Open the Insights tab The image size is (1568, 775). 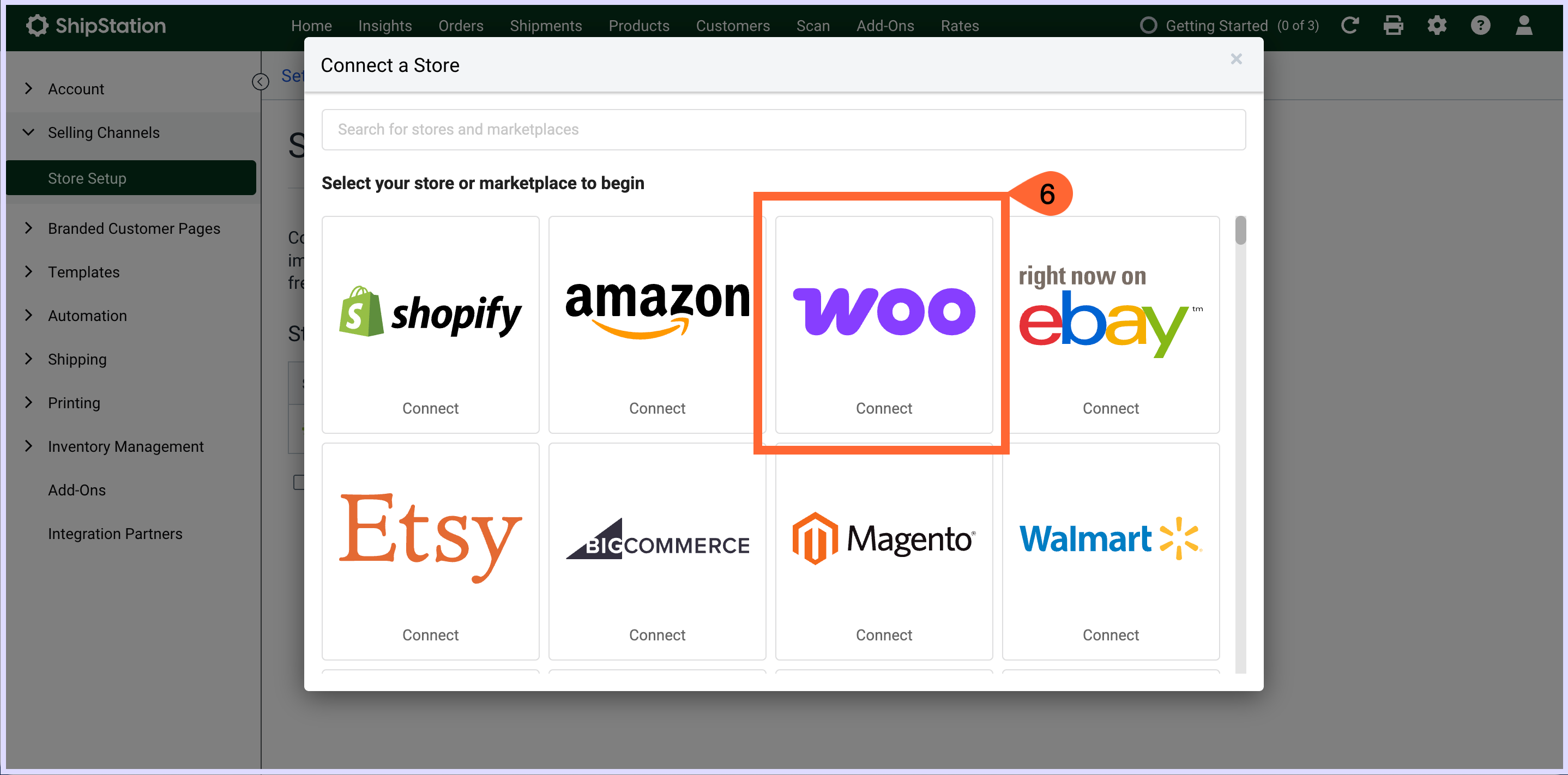[385, 26]
